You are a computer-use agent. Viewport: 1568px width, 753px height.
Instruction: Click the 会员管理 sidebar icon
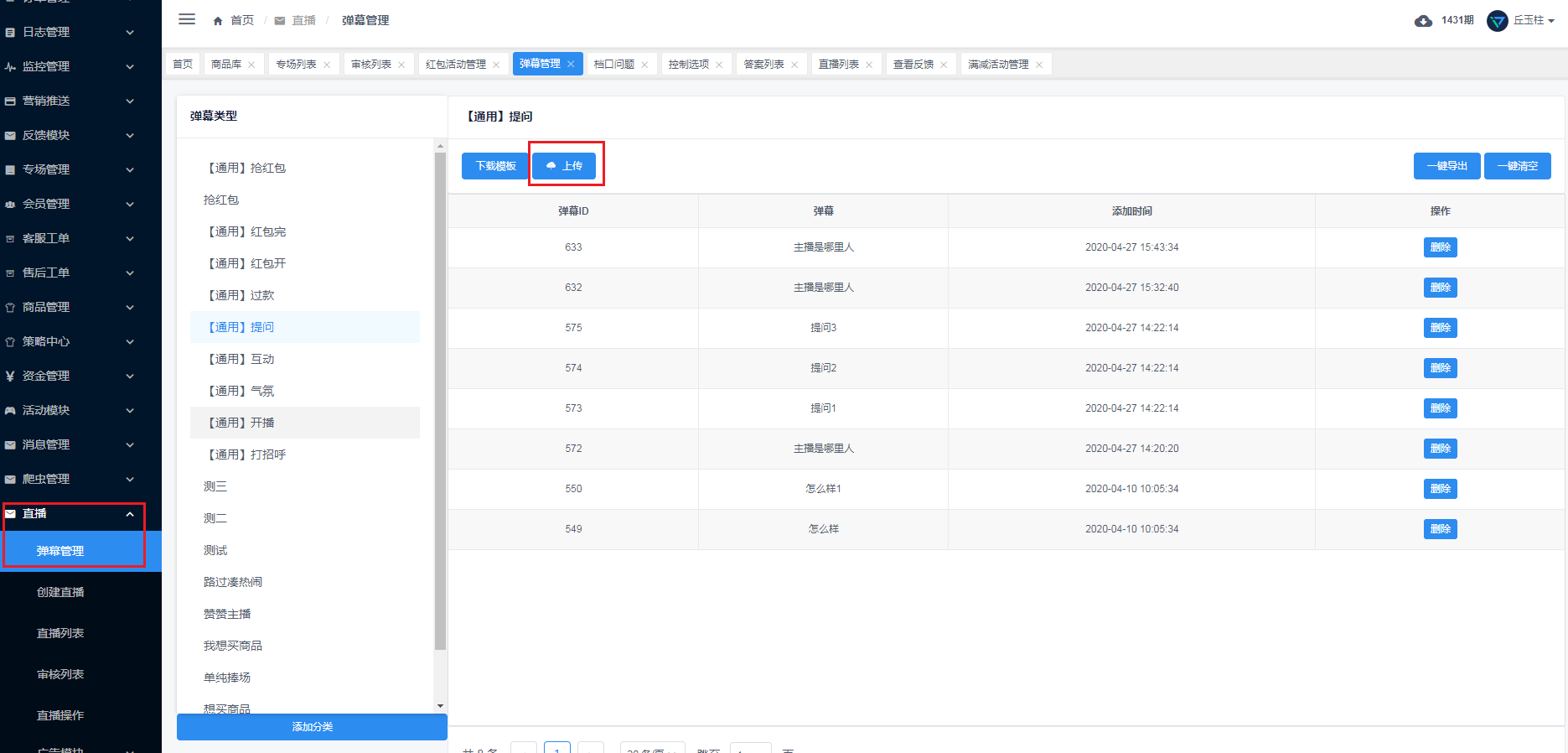(10, 205)
